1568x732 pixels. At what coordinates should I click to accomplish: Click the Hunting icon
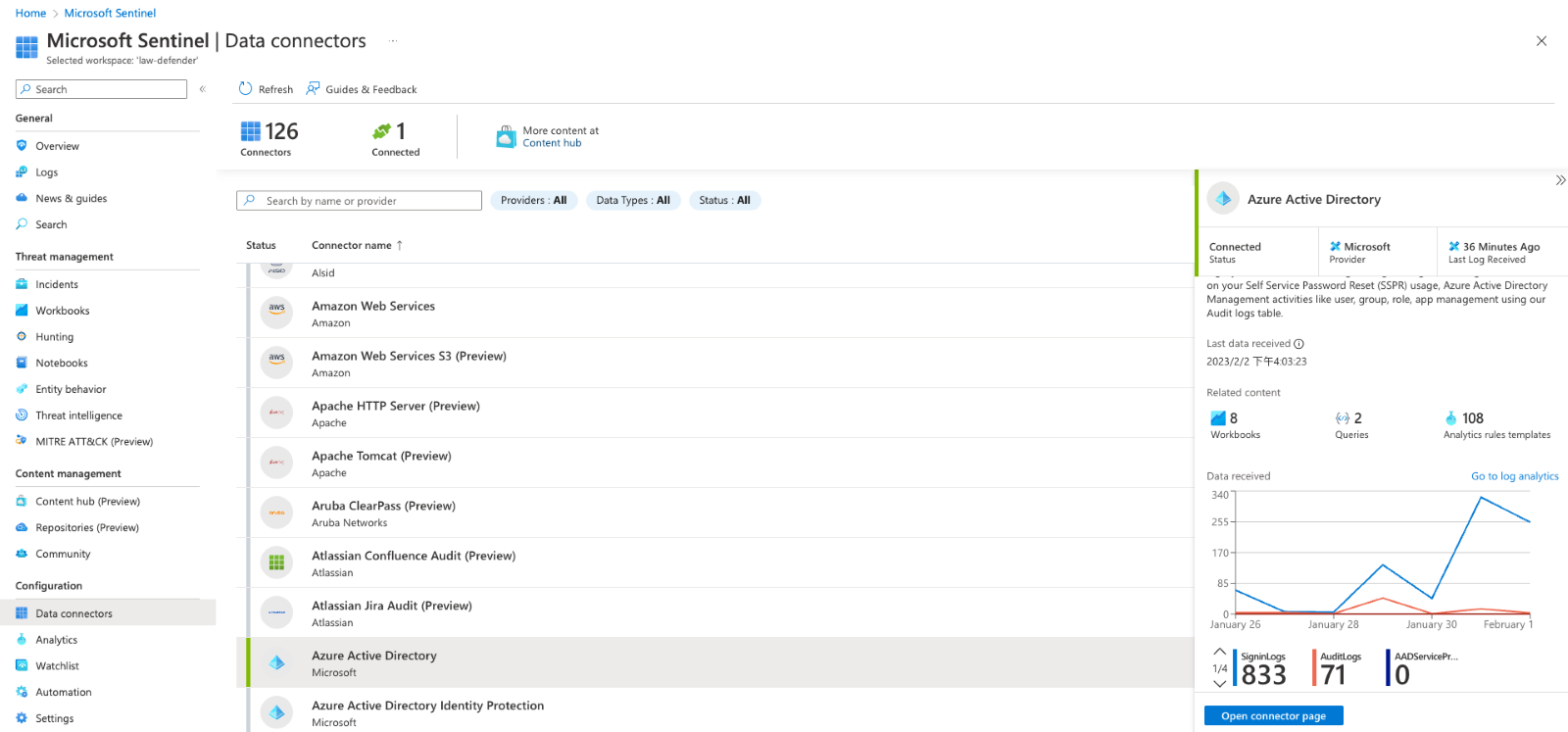pyautogui.click(x=22, y=336)
